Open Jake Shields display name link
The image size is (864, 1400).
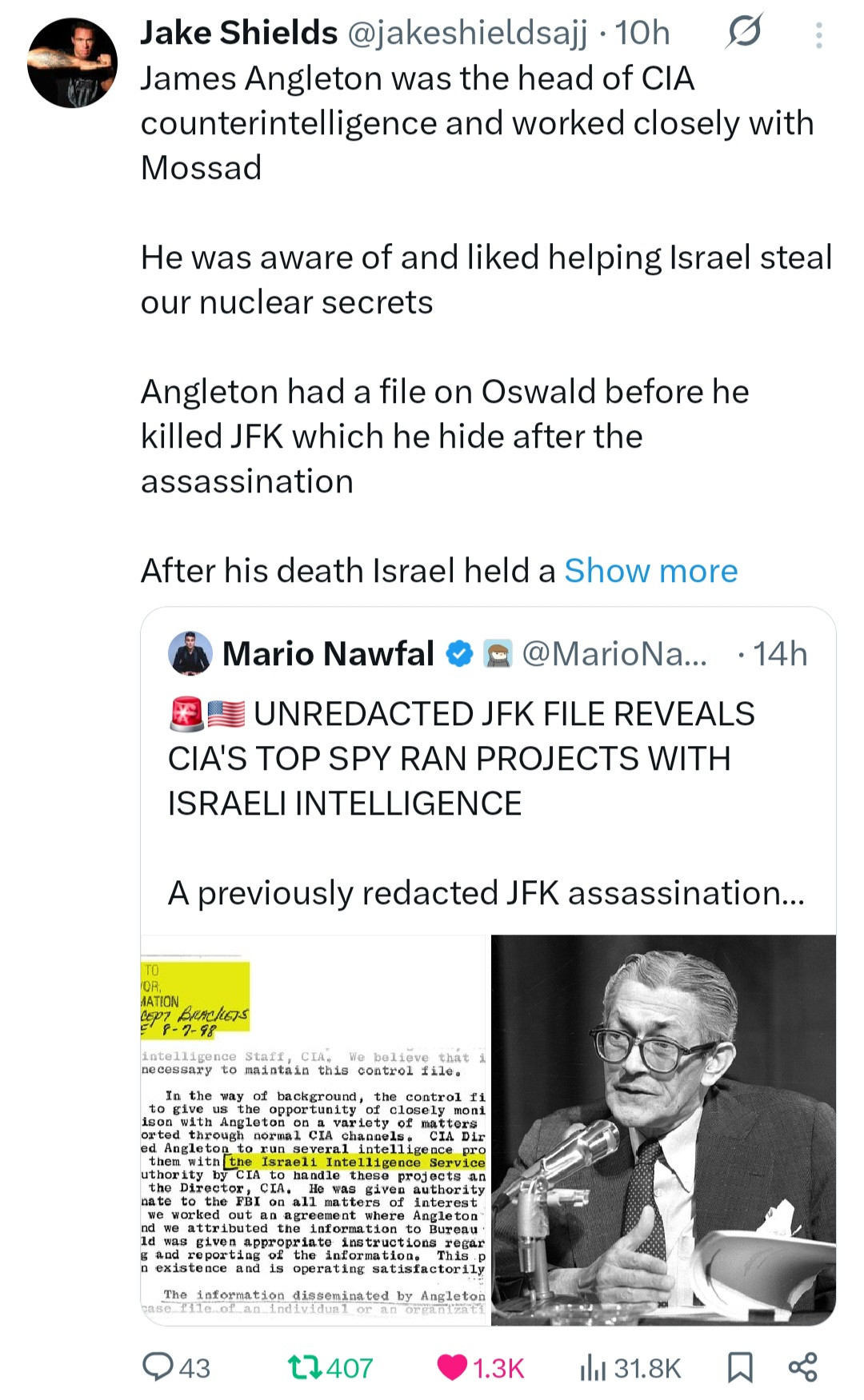[x=239, y=33]
